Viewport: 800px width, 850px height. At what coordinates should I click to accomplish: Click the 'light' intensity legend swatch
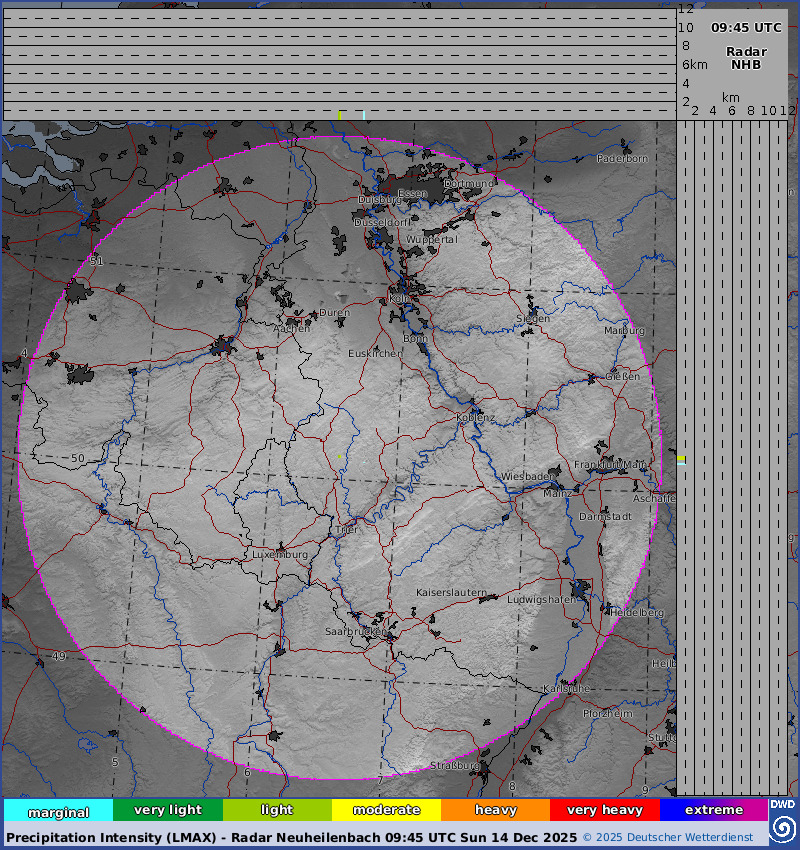coord(277,810)
